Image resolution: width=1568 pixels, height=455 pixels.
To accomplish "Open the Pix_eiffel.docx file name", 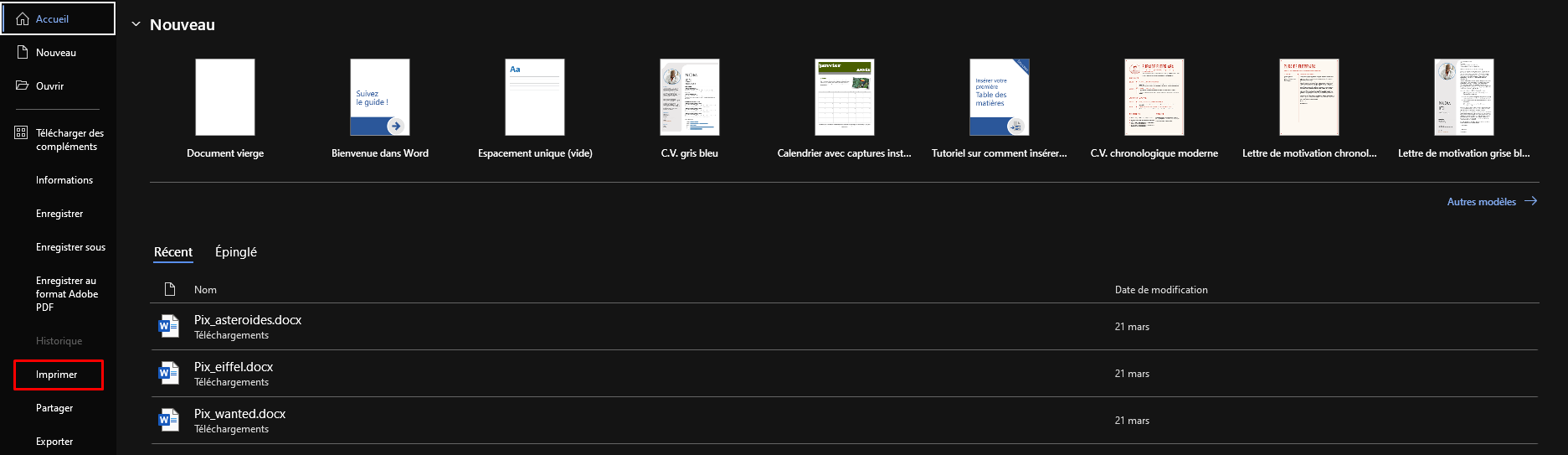I will point(234,367).
